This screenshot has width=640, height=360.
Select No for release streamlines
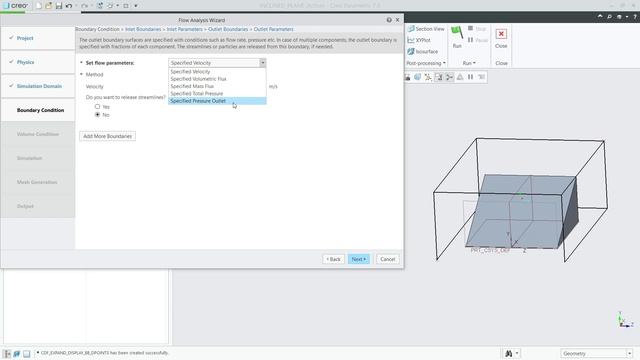tap(97, 115)
